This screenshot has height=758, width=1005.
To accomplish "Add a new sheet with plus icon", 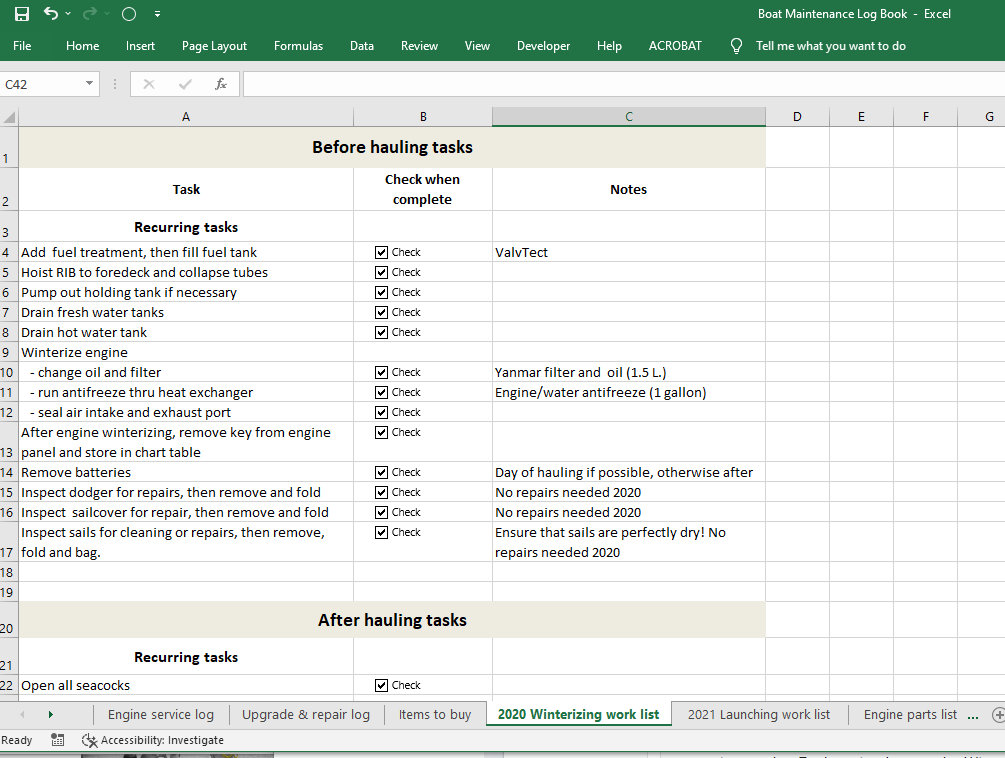I will (997, 714).
